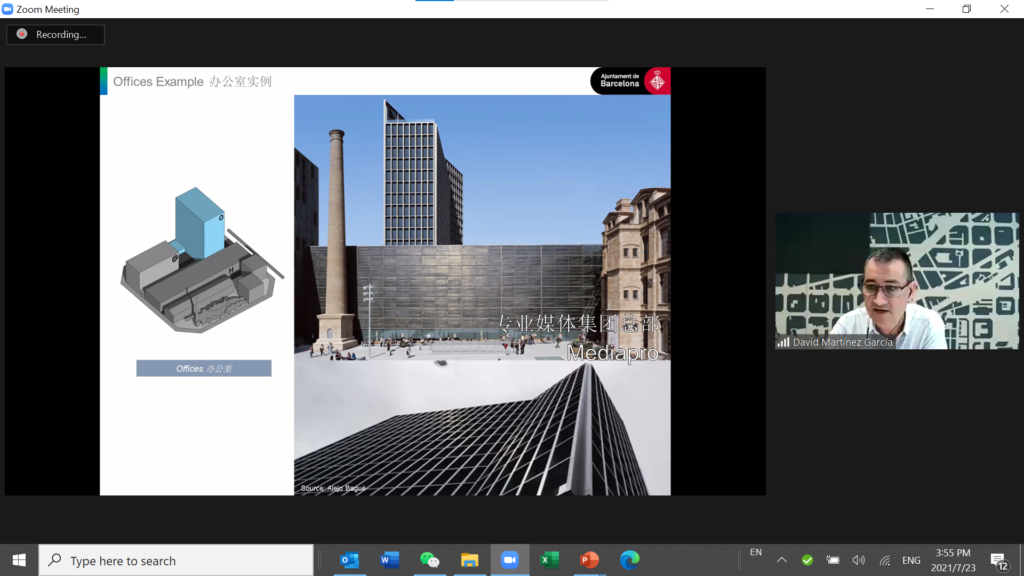Open the Windows Start menu

[19, 560]
